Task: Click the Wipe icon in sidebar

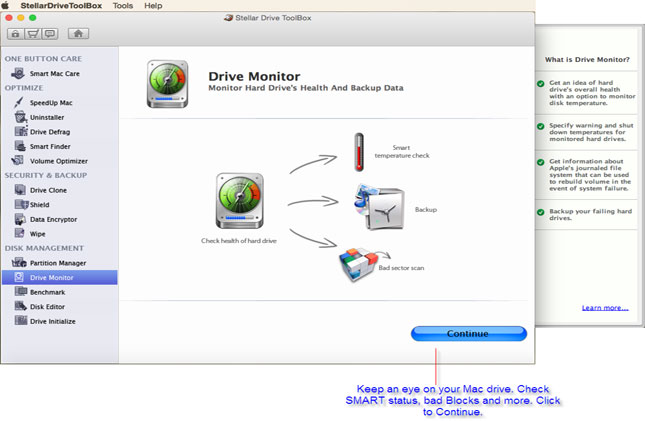Action: pyautogui.click(x=19, y=233)
